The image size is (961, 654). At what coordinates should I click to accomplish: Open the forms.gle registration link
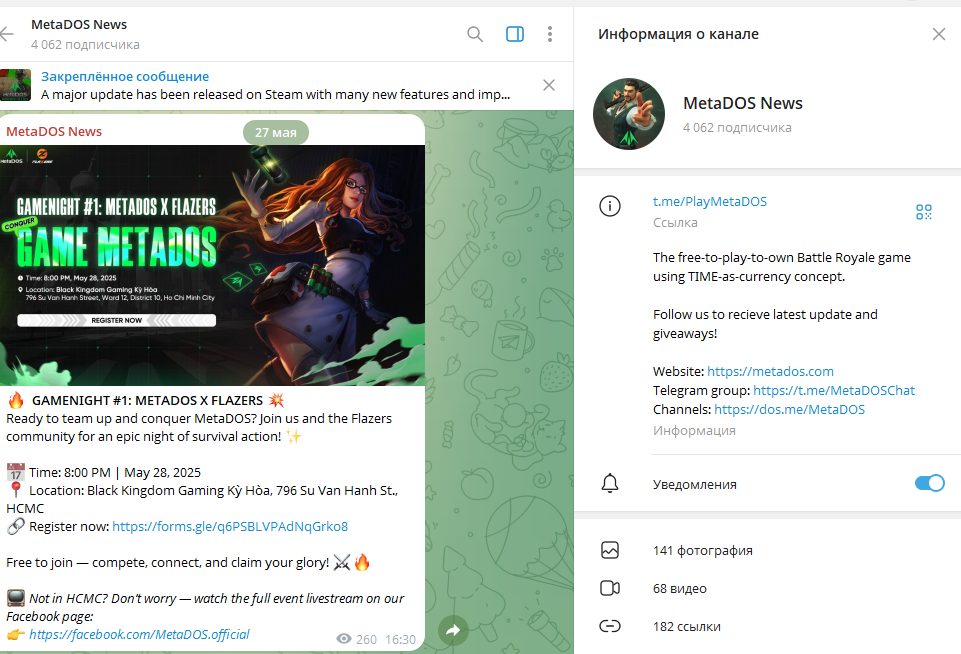coord(230,527)
